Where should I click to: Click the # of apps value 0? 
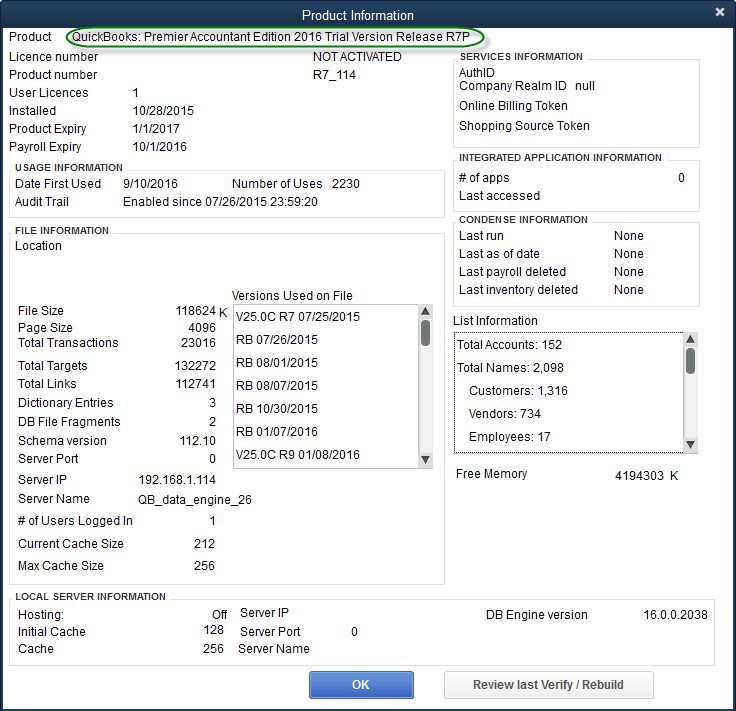(681, 178)
